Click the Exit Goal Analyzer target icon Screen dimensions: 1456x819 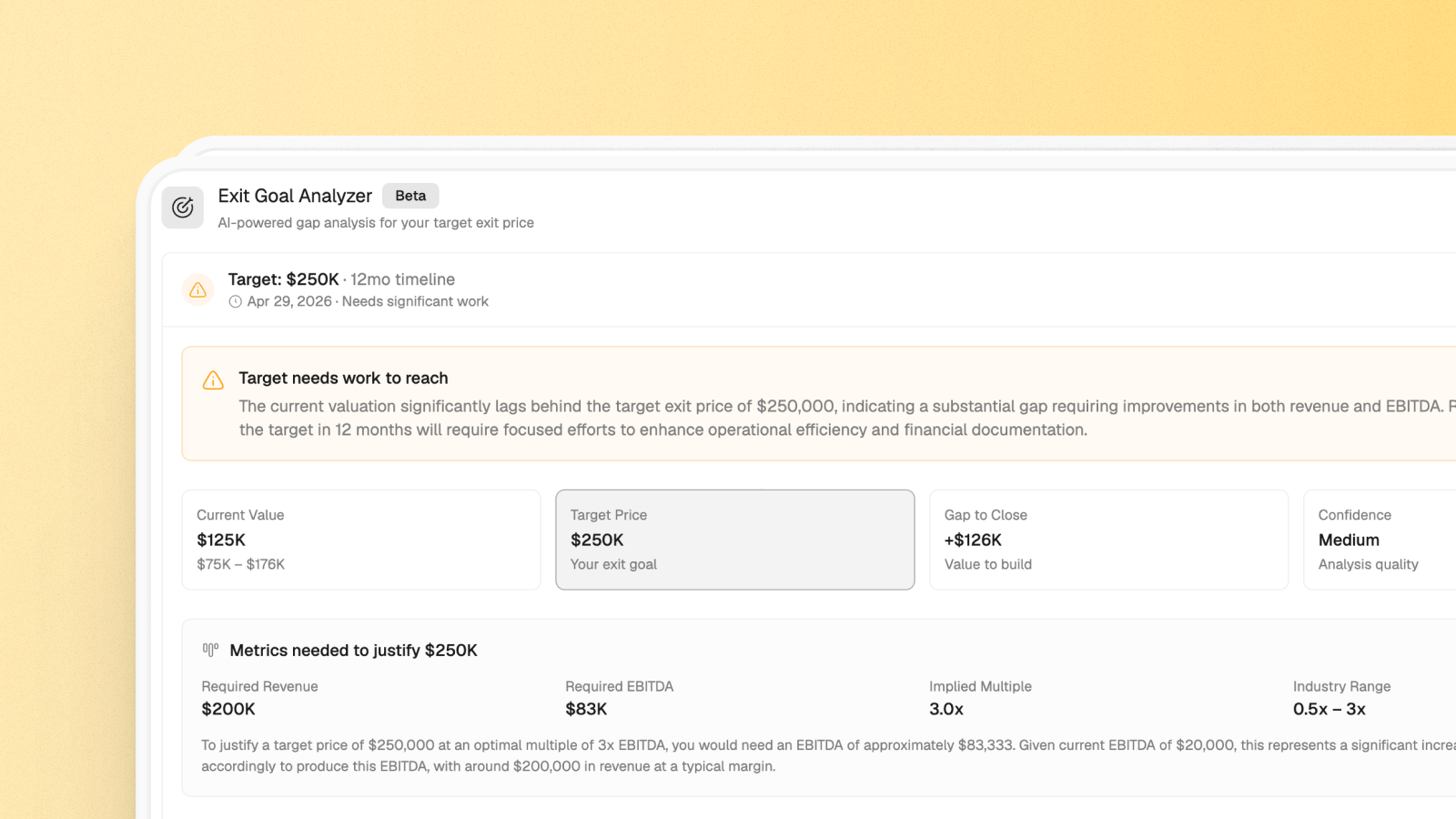point(183,207)
